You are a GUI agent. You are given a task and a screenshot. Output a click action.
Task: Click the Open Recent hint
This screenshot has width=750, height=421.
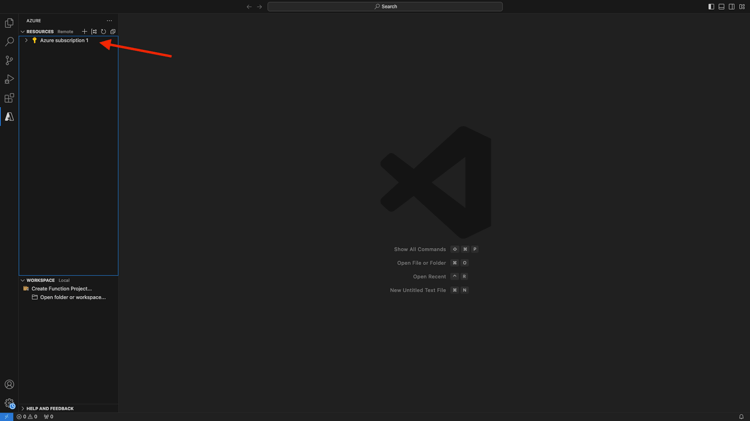(429, 277)
